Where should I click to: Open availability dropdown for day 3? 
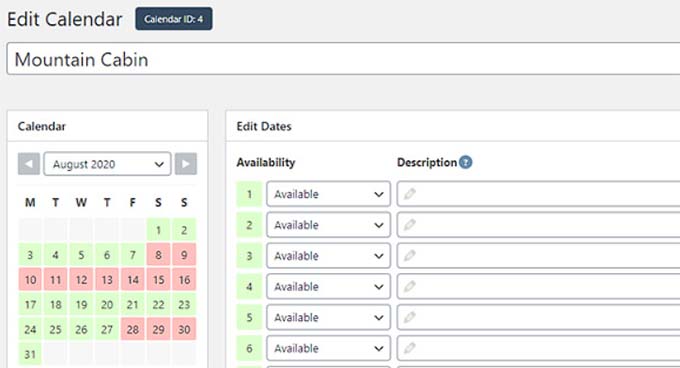tap(328, 255)
